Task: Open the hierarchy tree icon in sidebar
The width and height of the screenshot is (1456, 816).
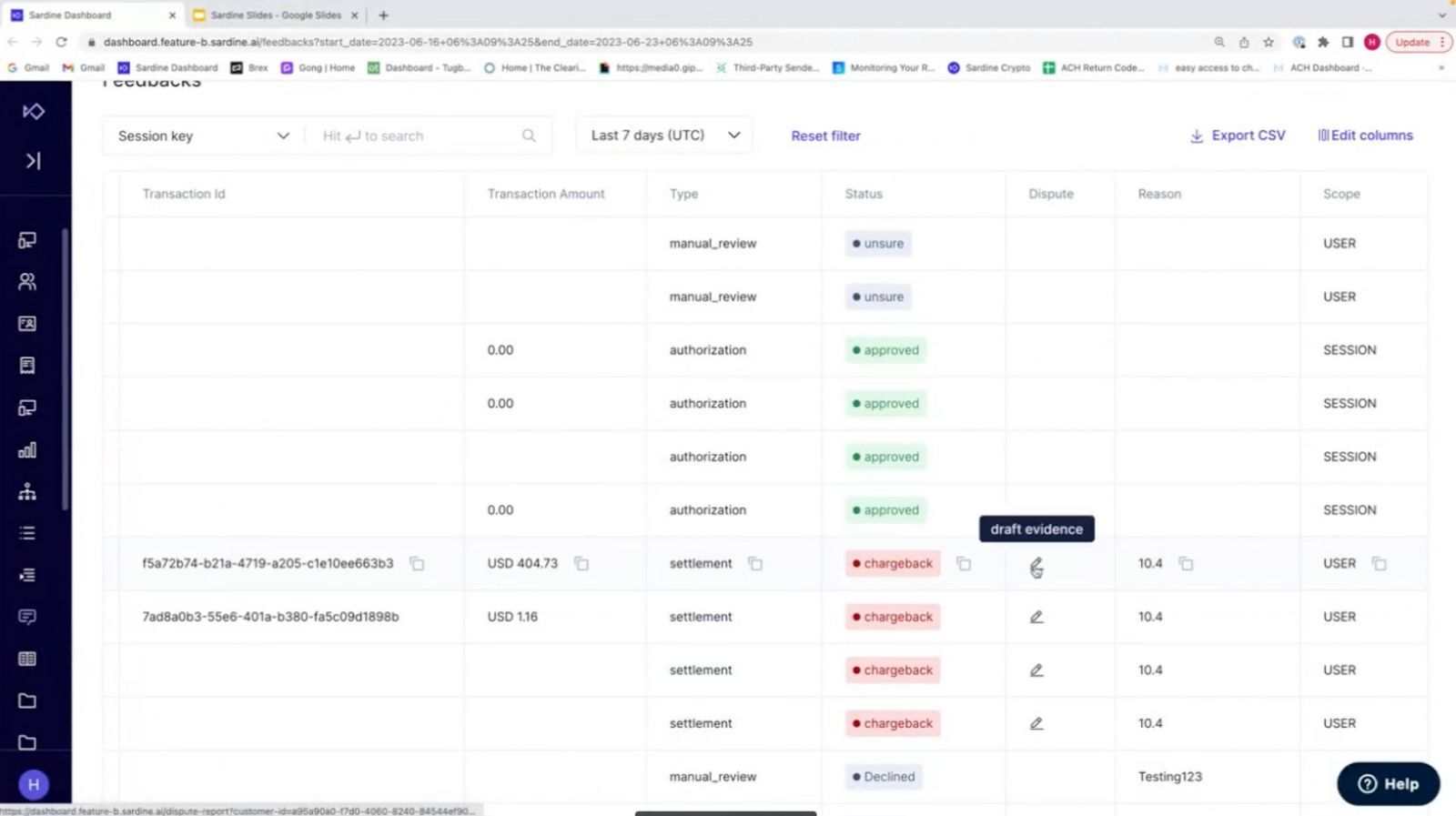Action: click(27, 491)
